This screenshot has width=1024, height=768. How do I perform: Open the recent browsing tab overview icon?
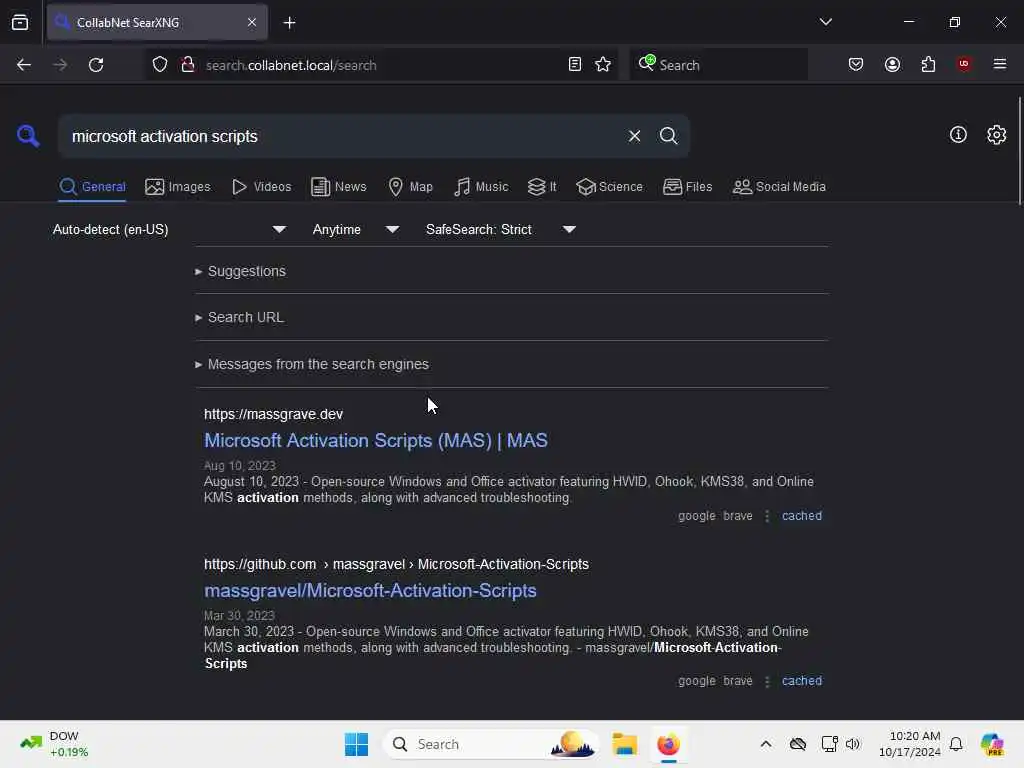[20, 23]
